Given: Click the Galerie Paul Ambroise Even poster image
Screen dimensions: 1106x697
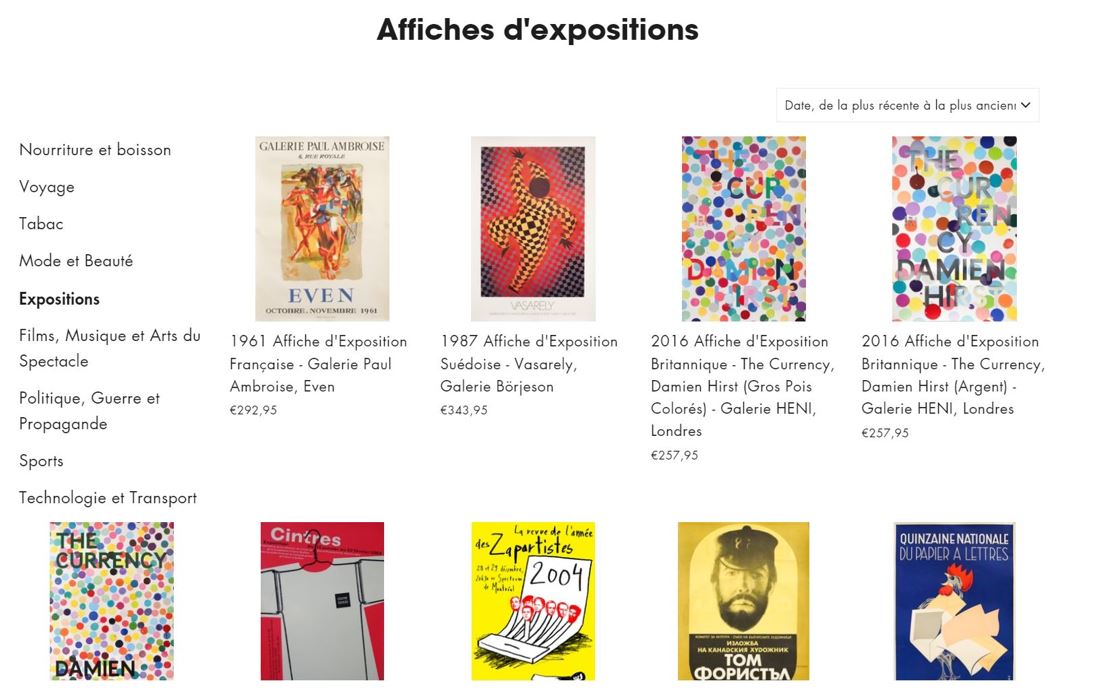Looking at the screenshot, I should click(x=322, y=229).
